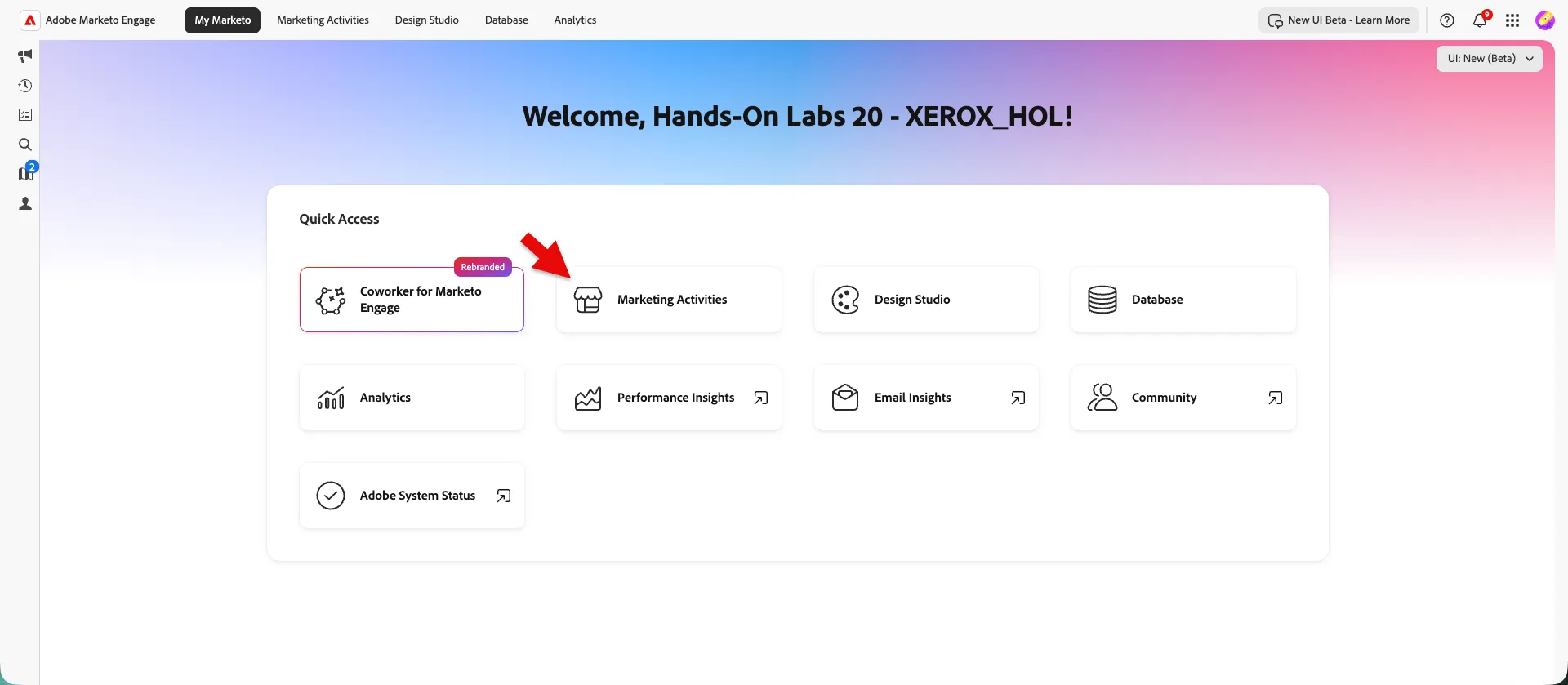Open the Adobe System Status card
The height and width of the screenshot is (685, 1568).
pyautogui.click(x=412, y=496)
